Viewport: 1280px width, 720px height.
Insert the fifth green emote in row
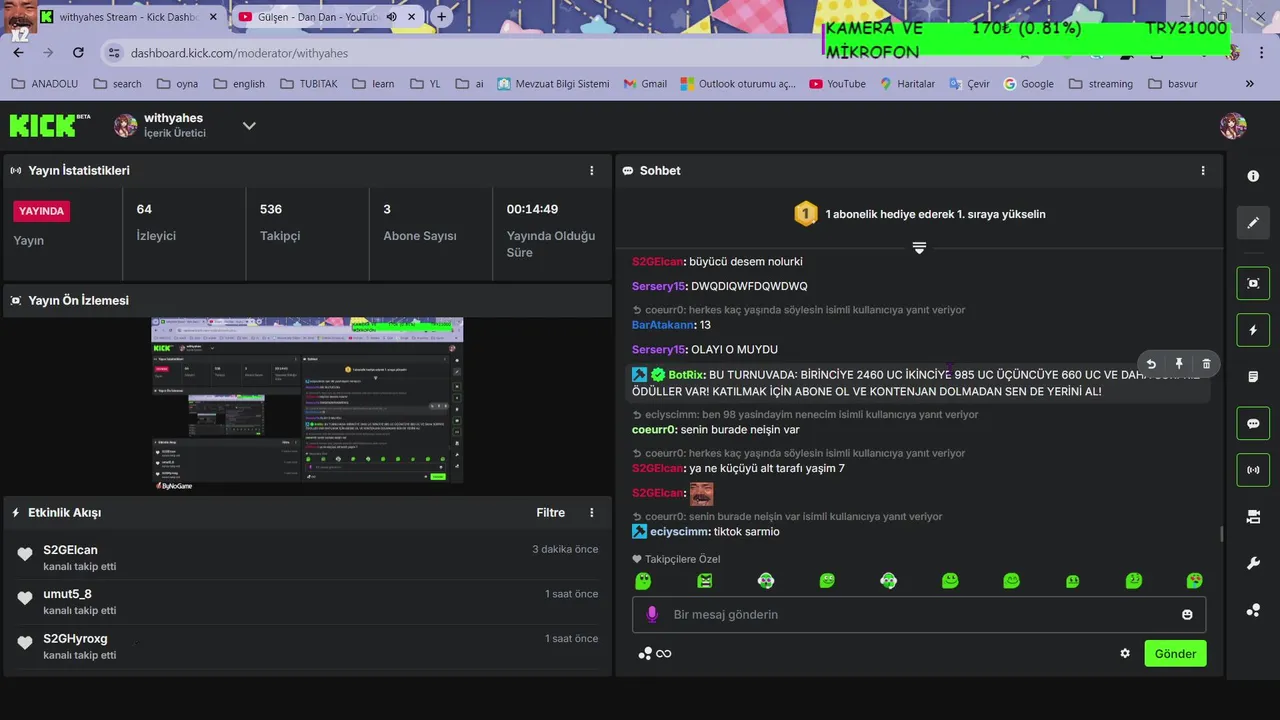tap(888, 581)
